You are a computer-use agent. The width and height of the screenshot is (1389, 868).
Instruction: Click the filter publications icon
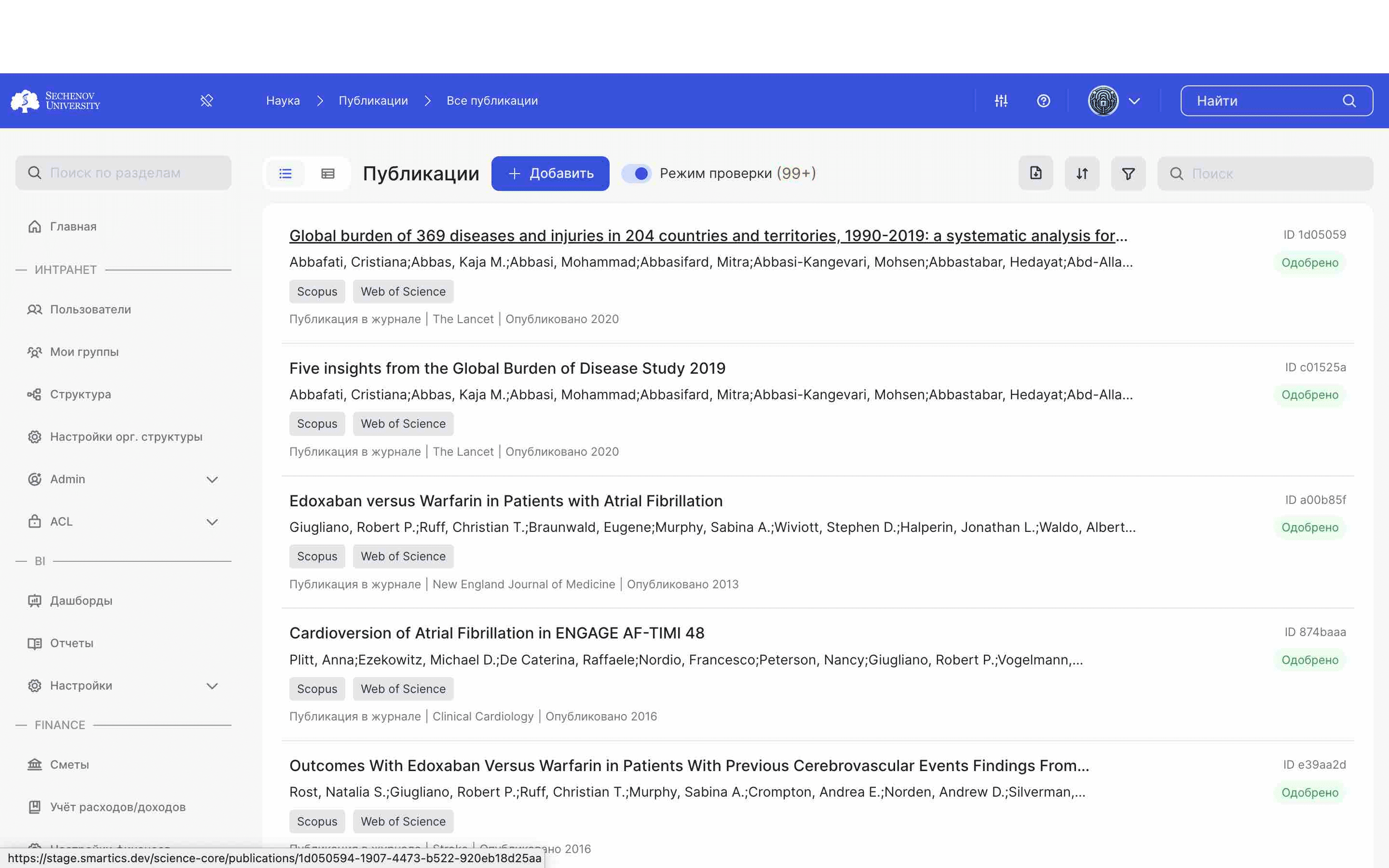(1128, 173)
